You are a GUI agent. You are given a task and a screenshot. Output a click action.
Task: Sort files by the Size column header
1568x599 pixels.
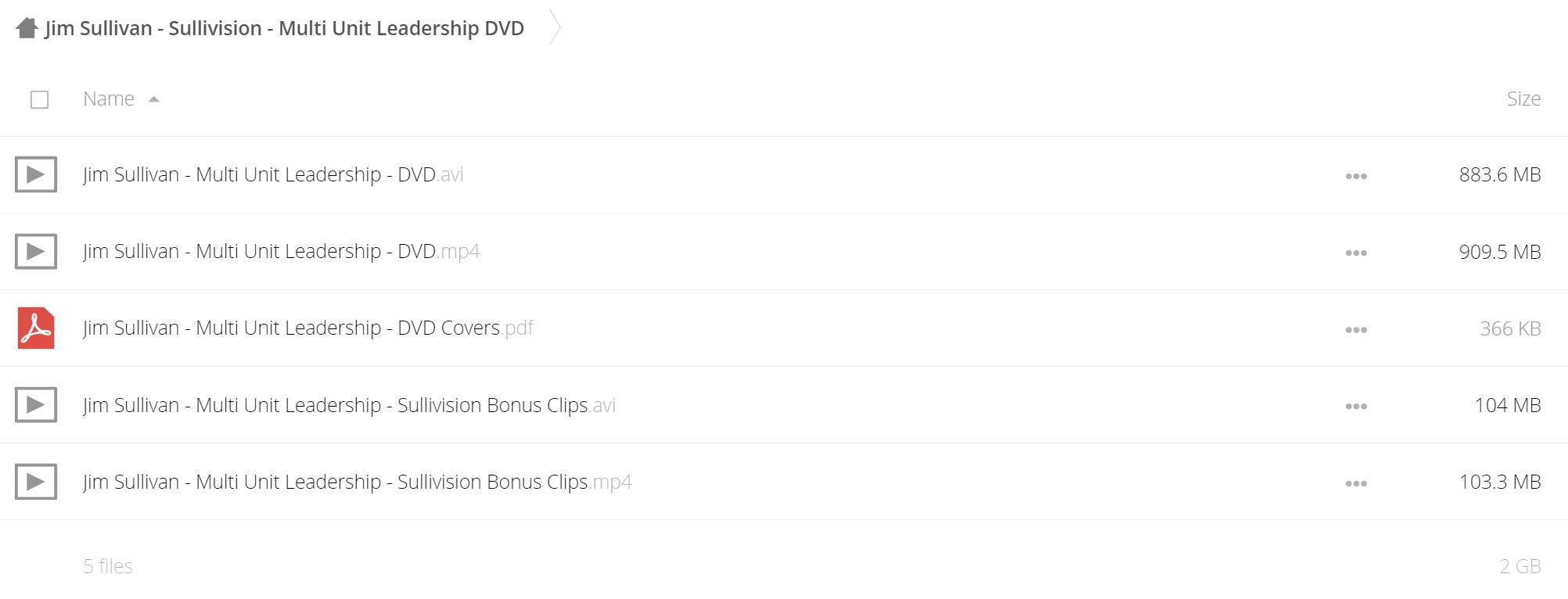(x=1523, y=99)
